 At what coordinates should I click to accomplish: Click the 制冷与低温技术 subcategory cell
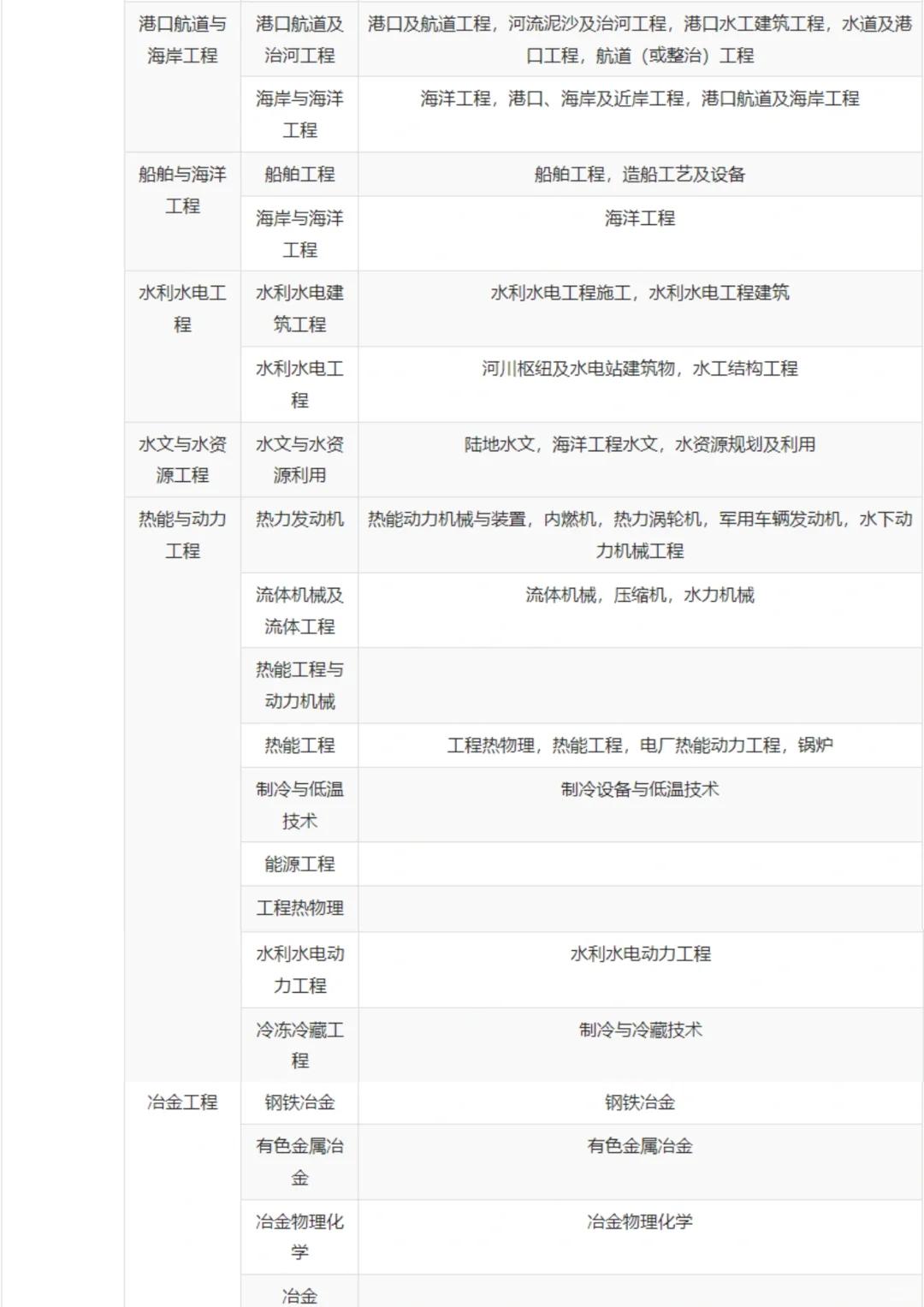tap(299, 803)
